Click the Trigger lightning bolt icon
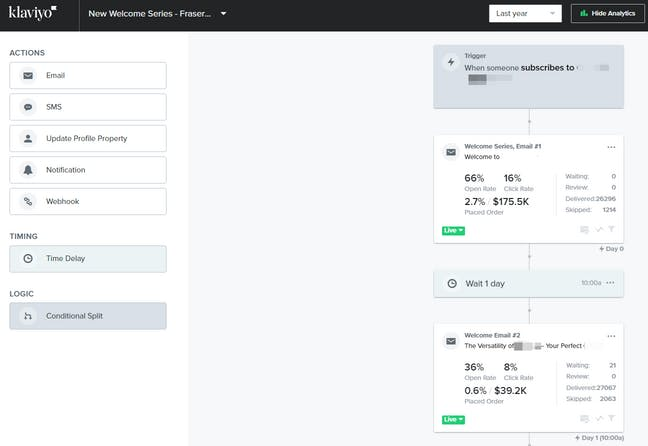648x446 pixels. click(x=451, y=62)
